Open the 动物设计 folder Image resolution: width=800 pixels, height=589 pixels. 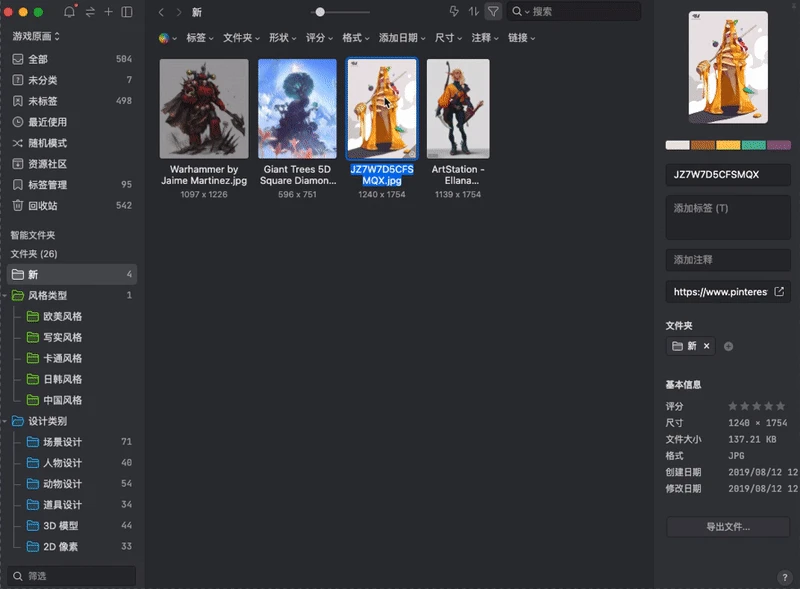(x=72, y=484)
